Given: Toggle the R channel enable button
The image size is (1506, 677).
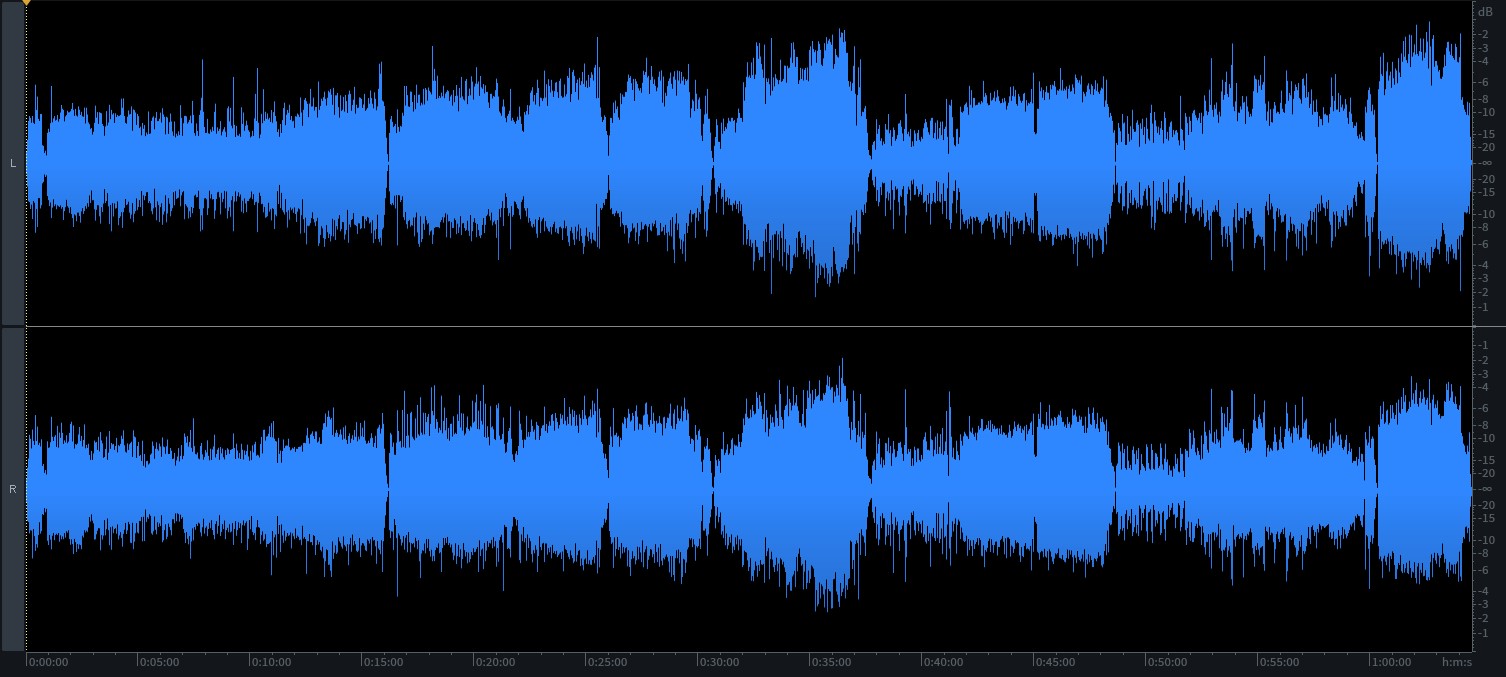Looking at the screenshot, I should tap(13, 489).
